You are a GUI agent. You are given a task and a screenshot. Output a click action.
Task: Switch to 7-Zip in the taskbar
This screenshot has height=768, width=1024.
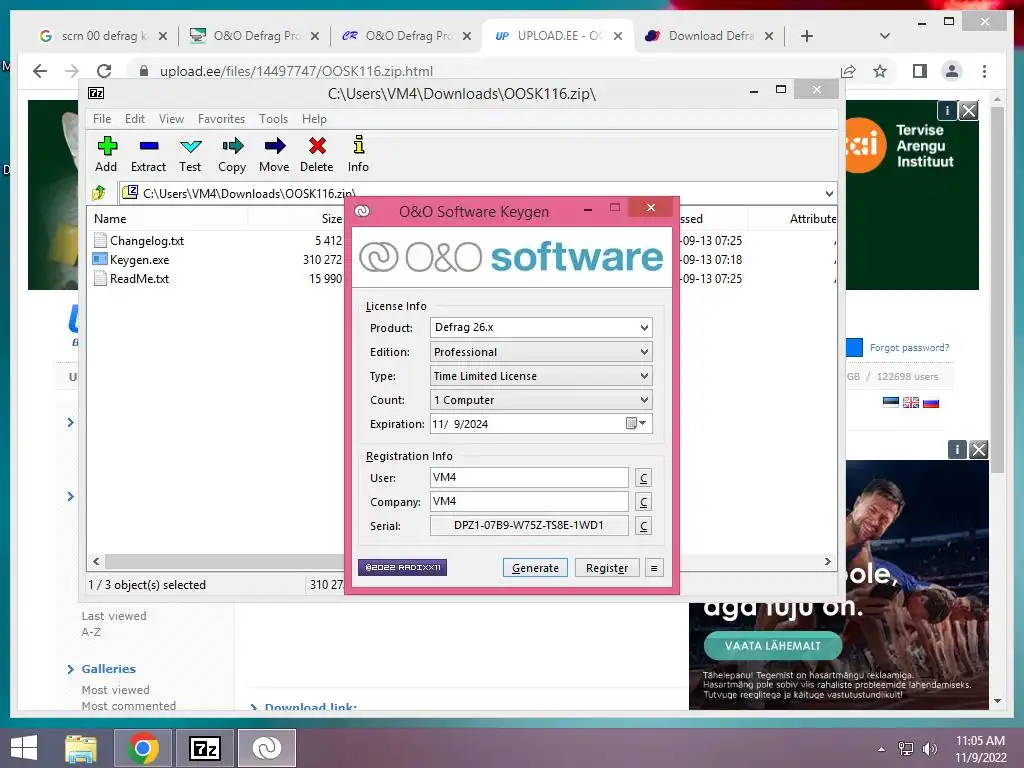coord(204,748)
